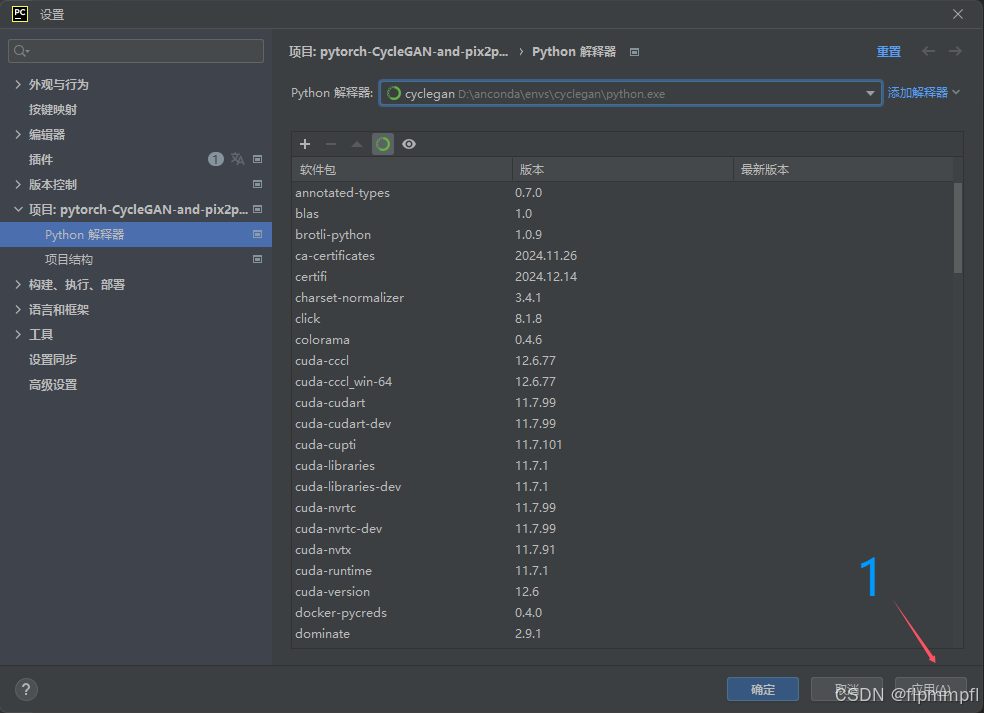
Task: Click the help question mark button
Action: 26,690
